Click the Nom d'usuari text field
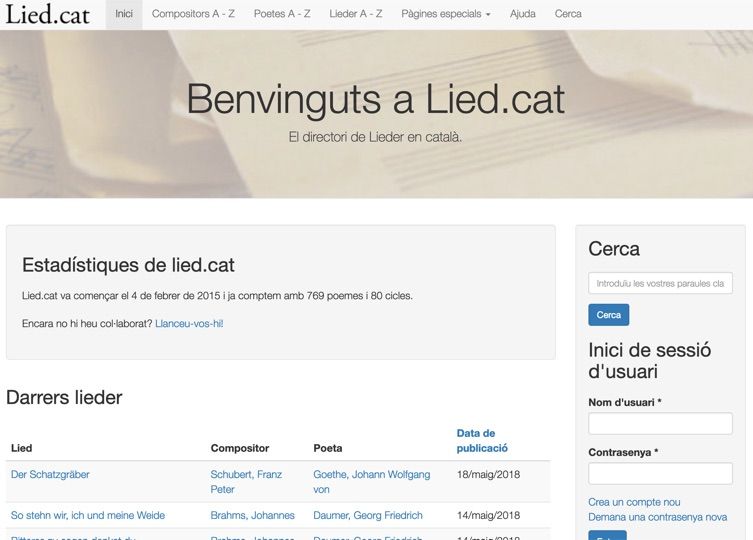The width and height of the screenshot is (753, 540). (x=660, y=424)
